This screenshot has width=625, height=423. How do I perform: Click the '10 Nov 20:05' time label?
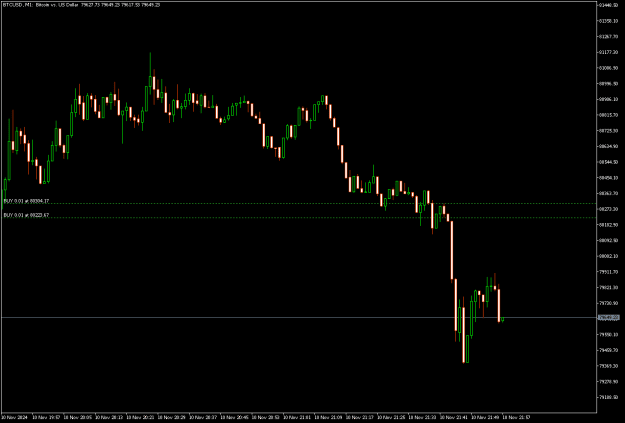[x=78, y=417]
